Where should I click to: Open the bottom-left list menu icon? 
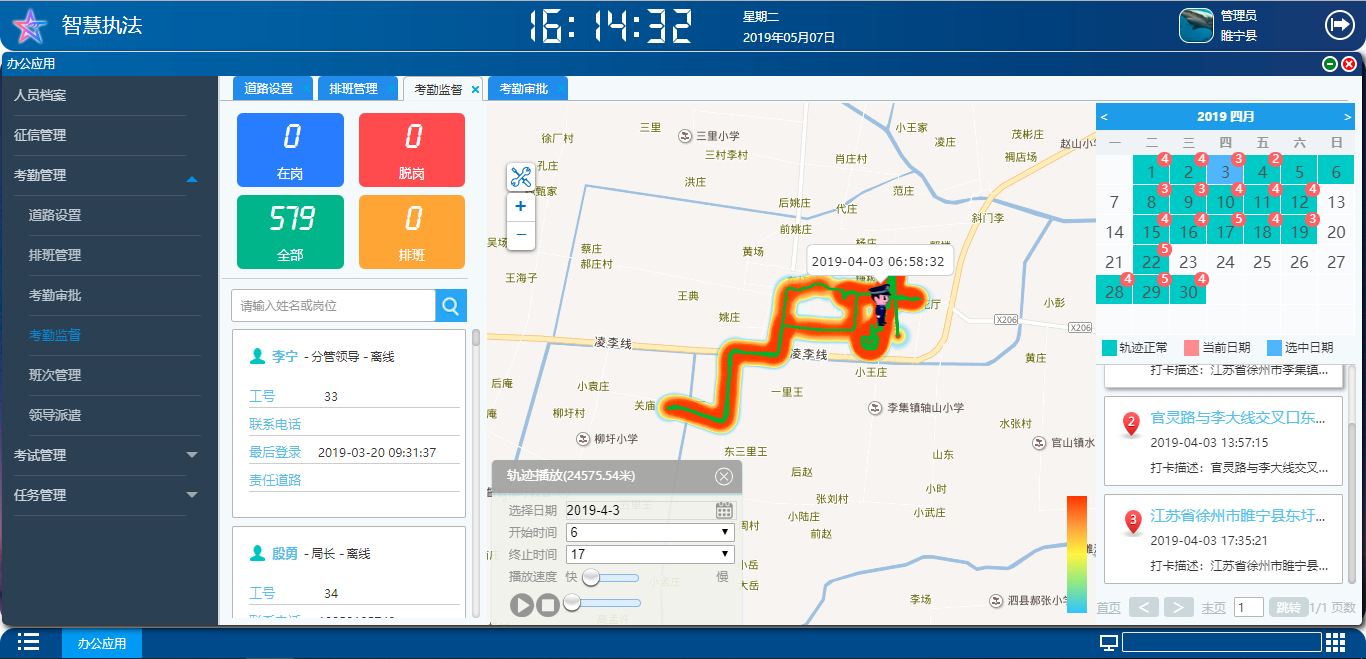click(x=28, y=642)
